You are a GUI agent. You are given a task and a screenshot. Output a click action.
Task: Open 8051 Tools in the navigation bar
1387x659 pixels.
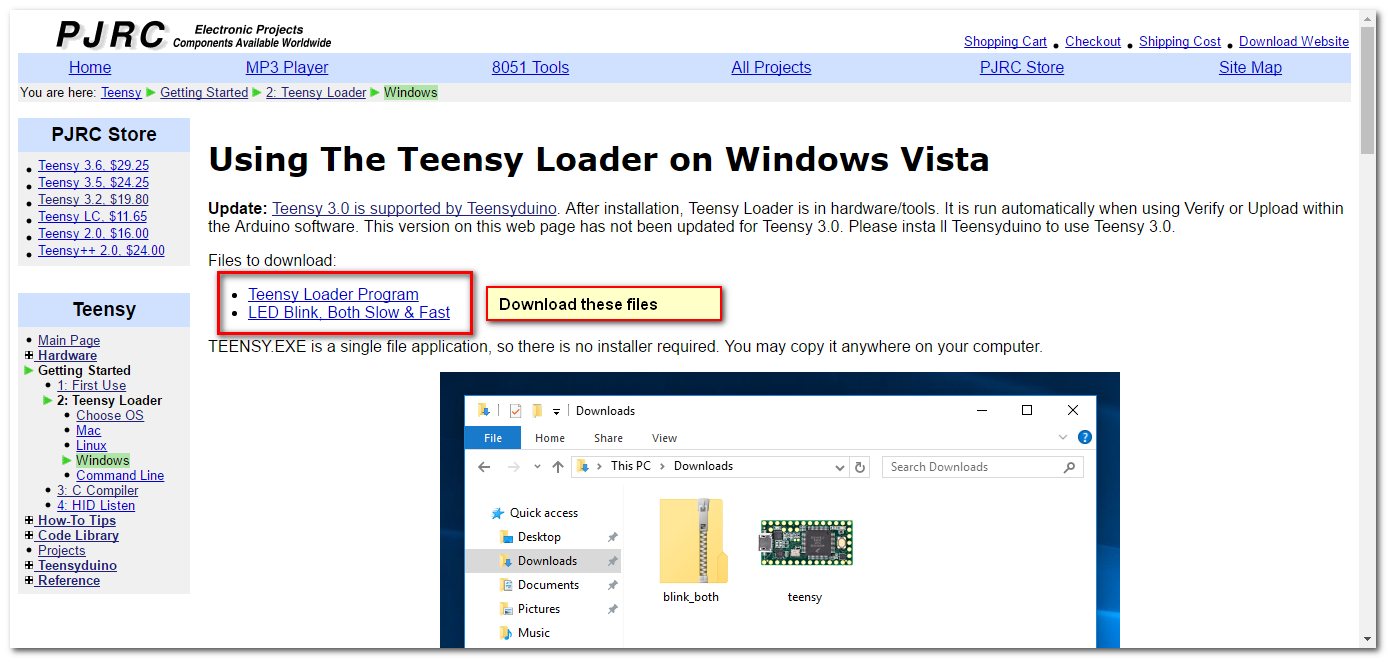530,68
